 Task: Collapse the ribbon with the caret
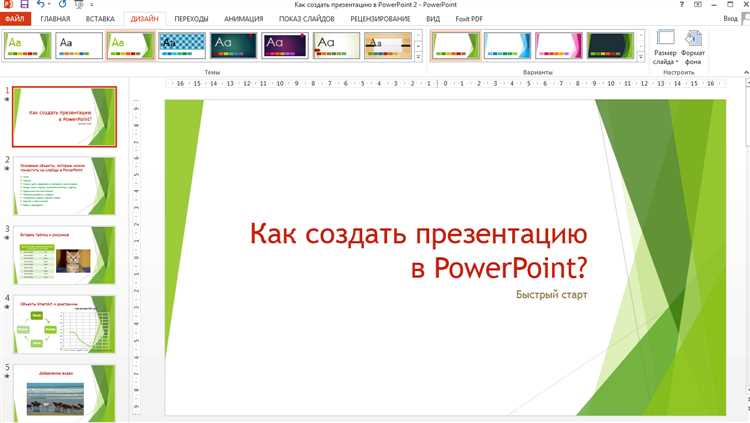(x=746, y=72)
